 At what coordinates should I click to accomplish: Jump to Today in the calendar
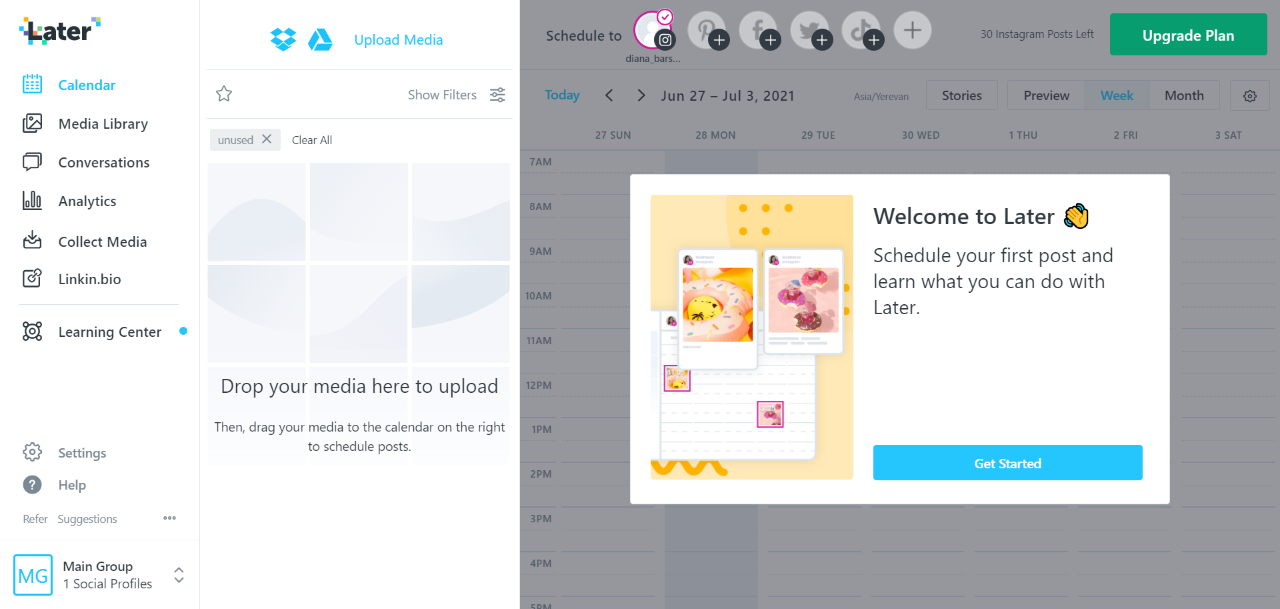pos(562,95)
